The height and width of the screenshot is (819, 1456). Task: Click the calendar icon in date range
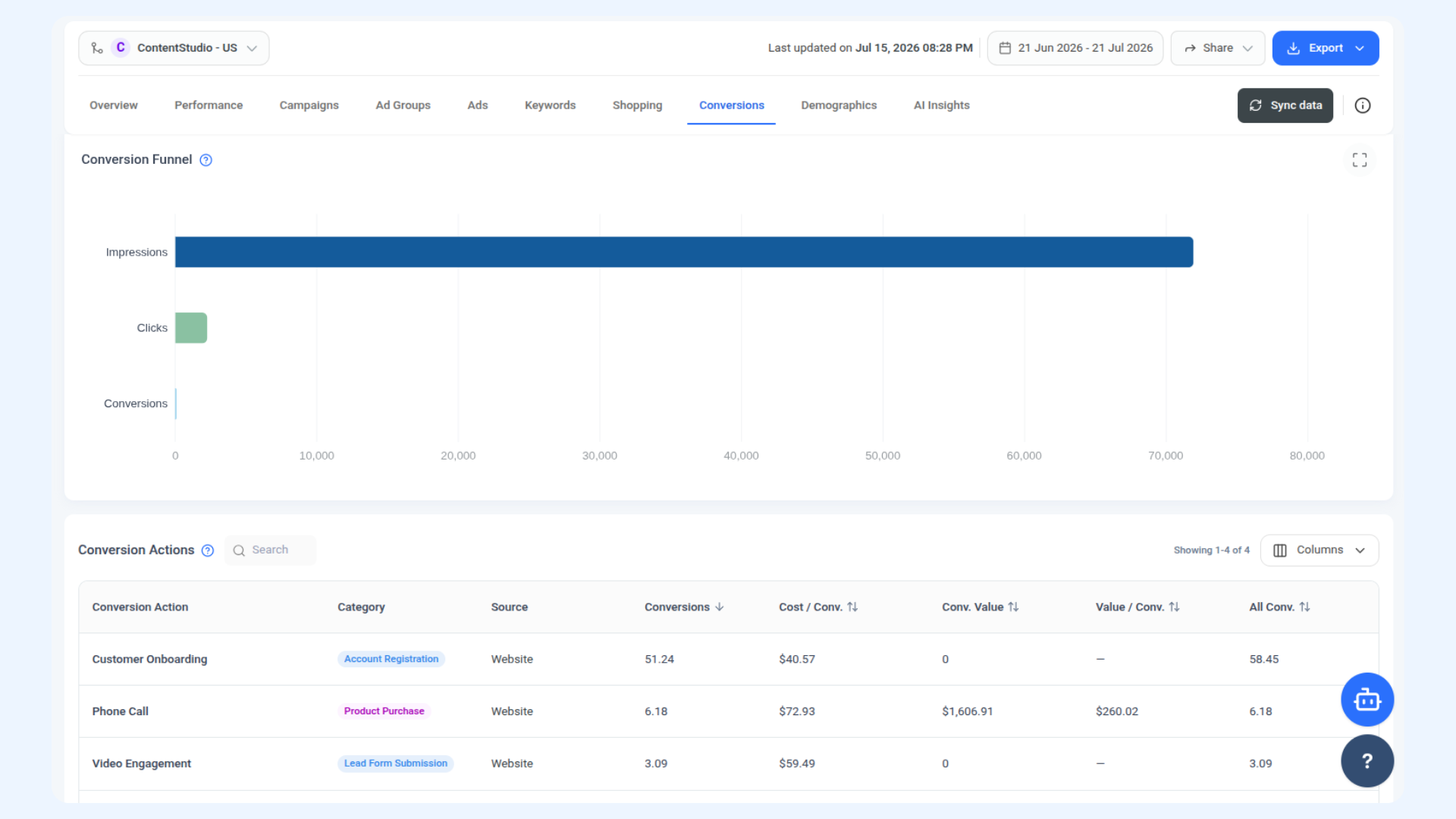pyautogui.click(x=1005, y=48)
